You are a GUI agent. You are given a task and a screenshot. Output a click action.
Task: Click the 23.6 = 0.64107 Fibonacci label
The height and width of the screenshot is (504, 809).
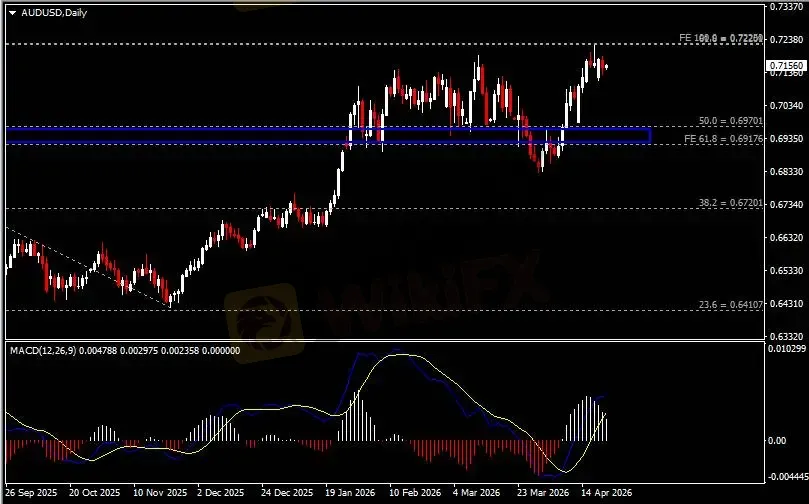(x=731, y=304)
